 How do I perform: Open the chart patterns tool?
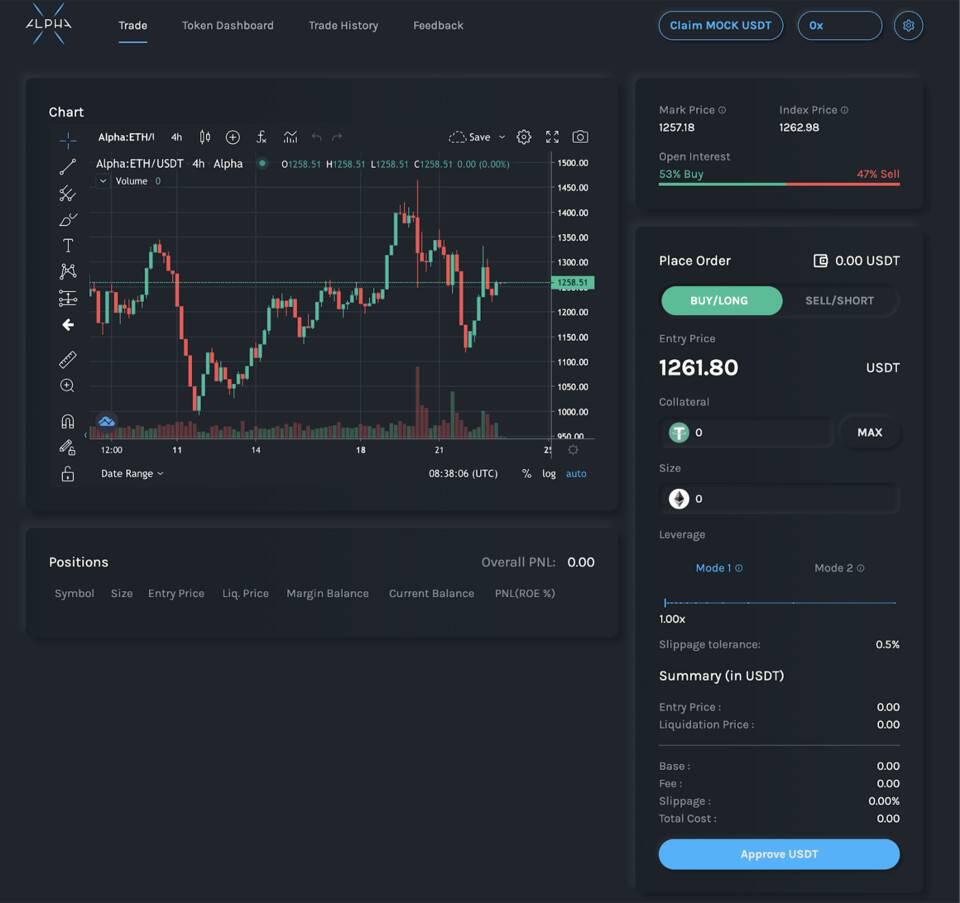point(68,271)
